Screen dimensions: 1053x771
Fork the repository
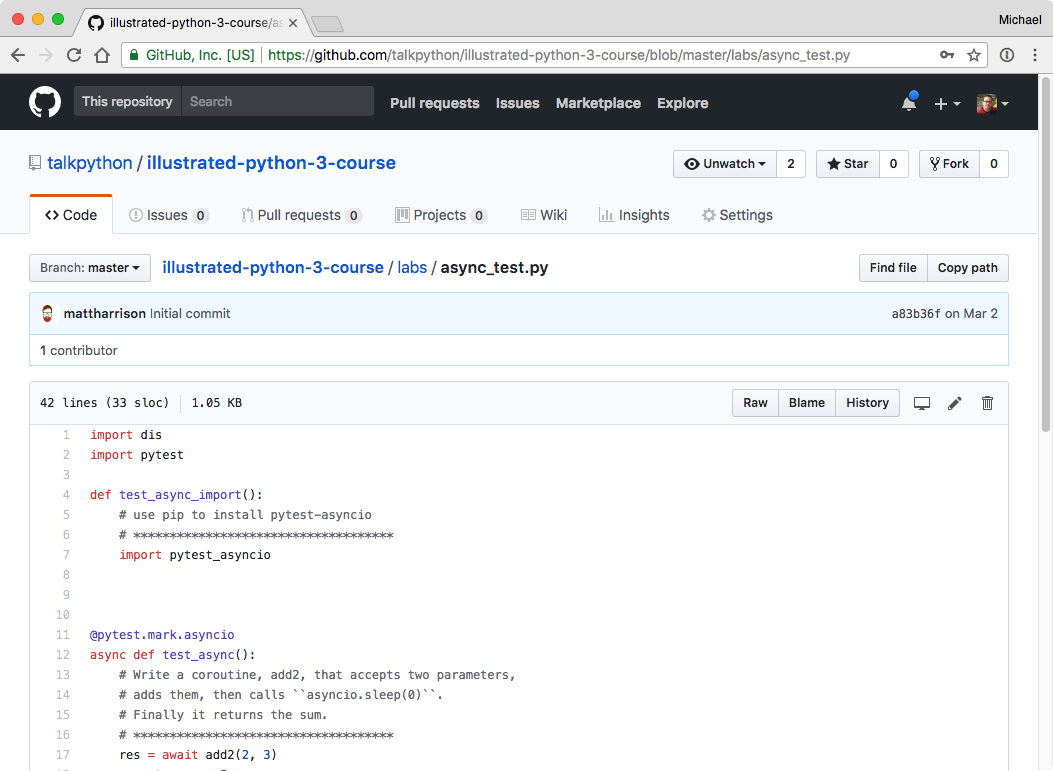(x=949, y=164)
